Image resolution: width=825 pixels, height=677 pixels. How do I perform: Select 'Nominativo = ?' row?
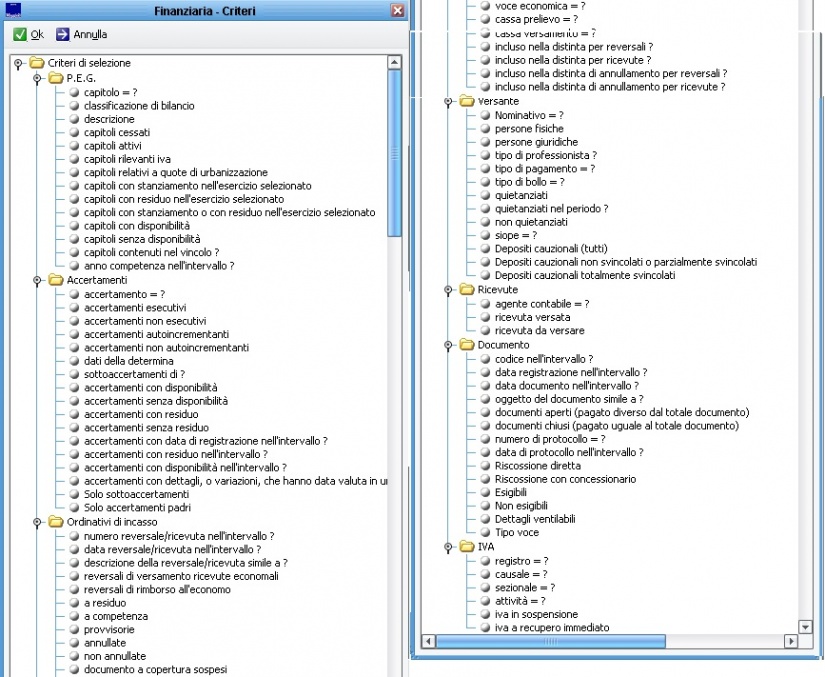pos(529,115)
